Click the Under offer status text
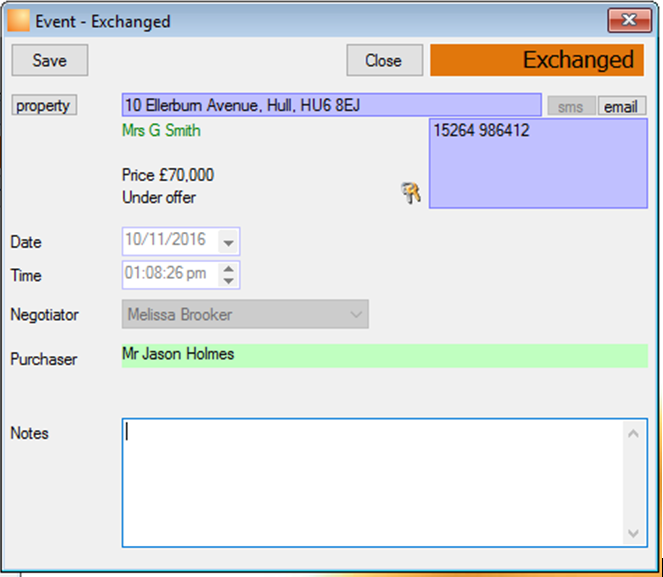The height and width of the screenshot is (577, 663). coord(159,197)
